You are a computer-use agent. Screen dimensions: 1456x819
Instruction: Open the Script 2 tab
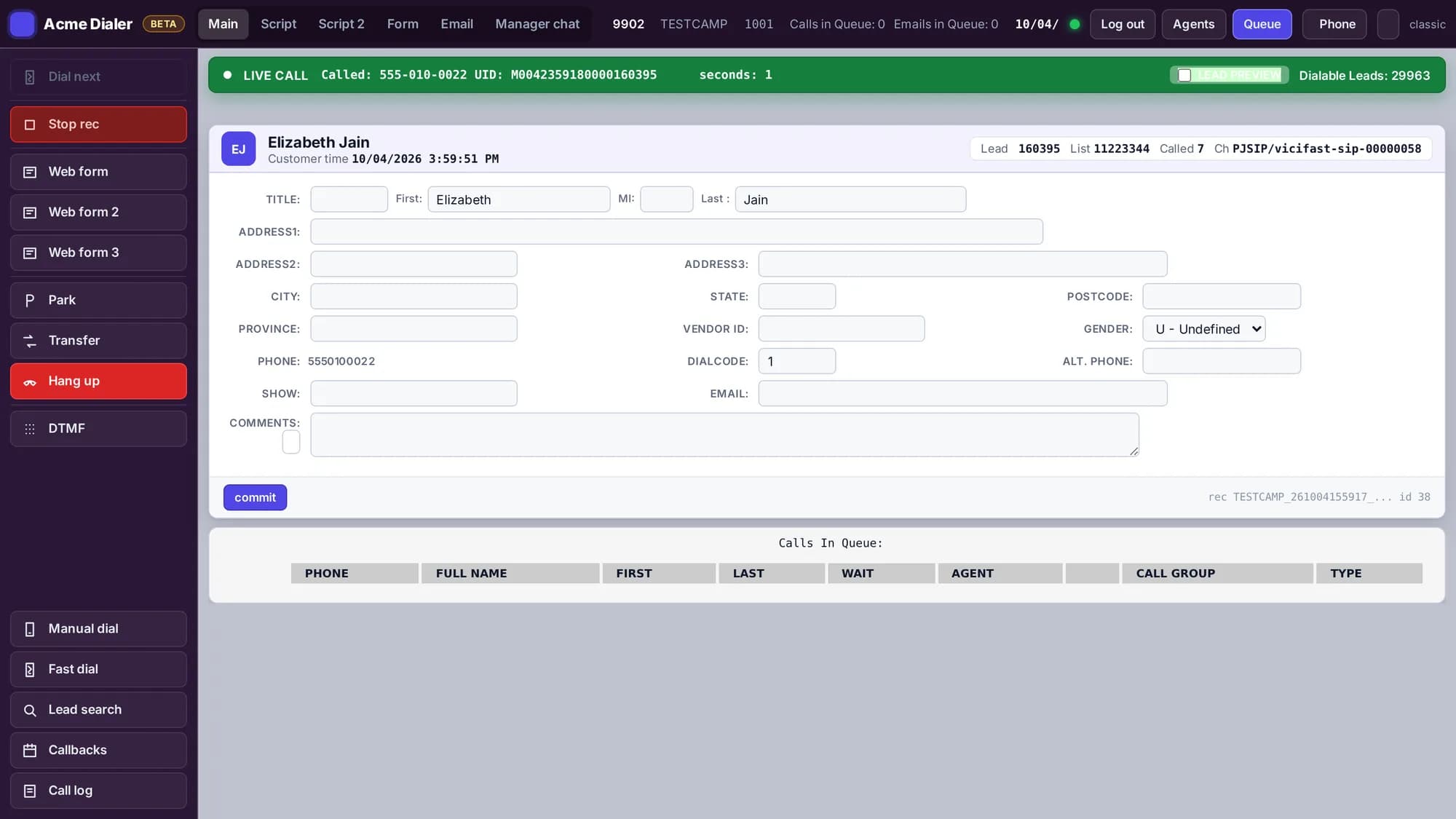click(x=341, y=24)
